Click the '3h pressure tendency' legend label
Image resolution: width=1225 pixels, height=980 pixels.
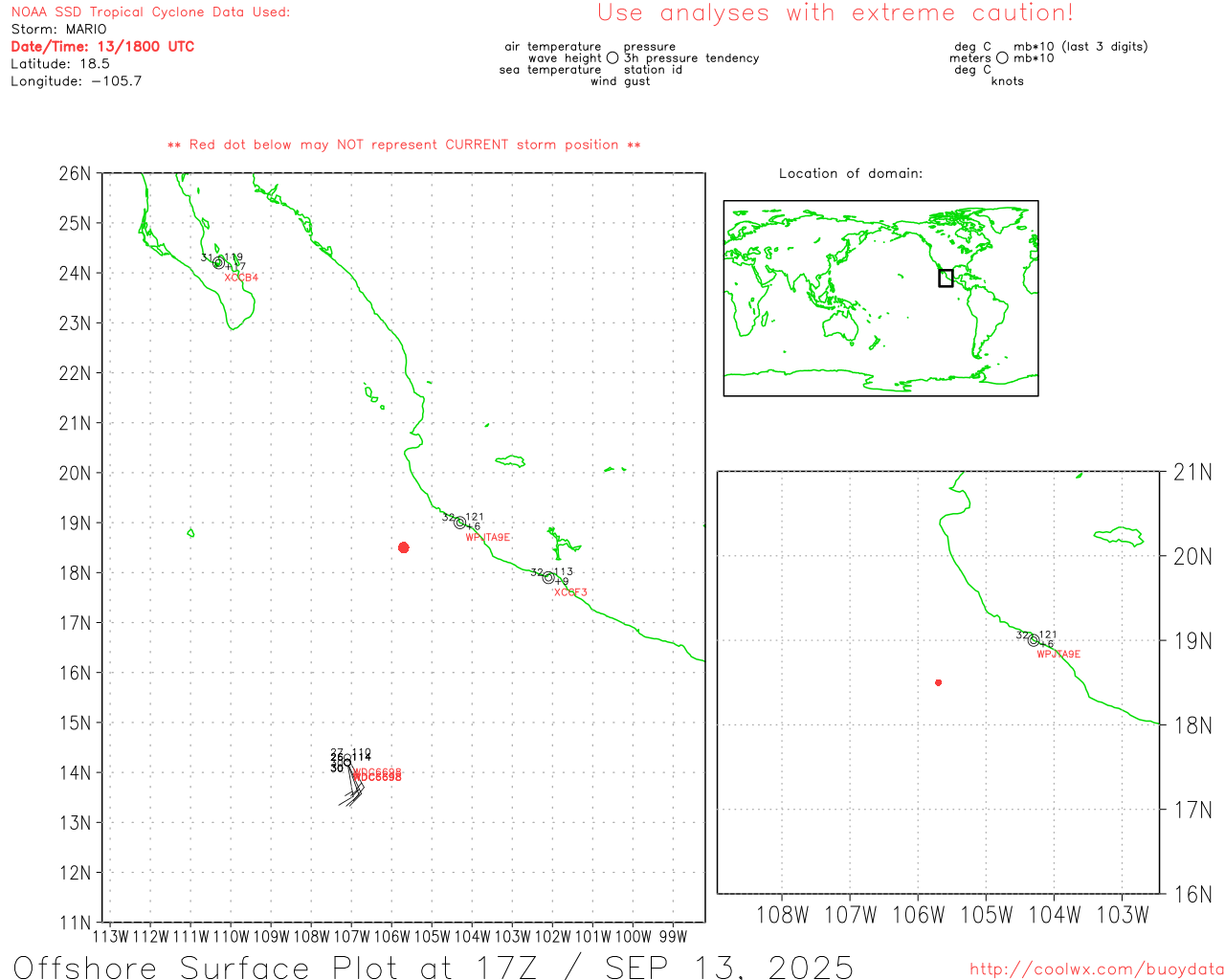point(692,58)
